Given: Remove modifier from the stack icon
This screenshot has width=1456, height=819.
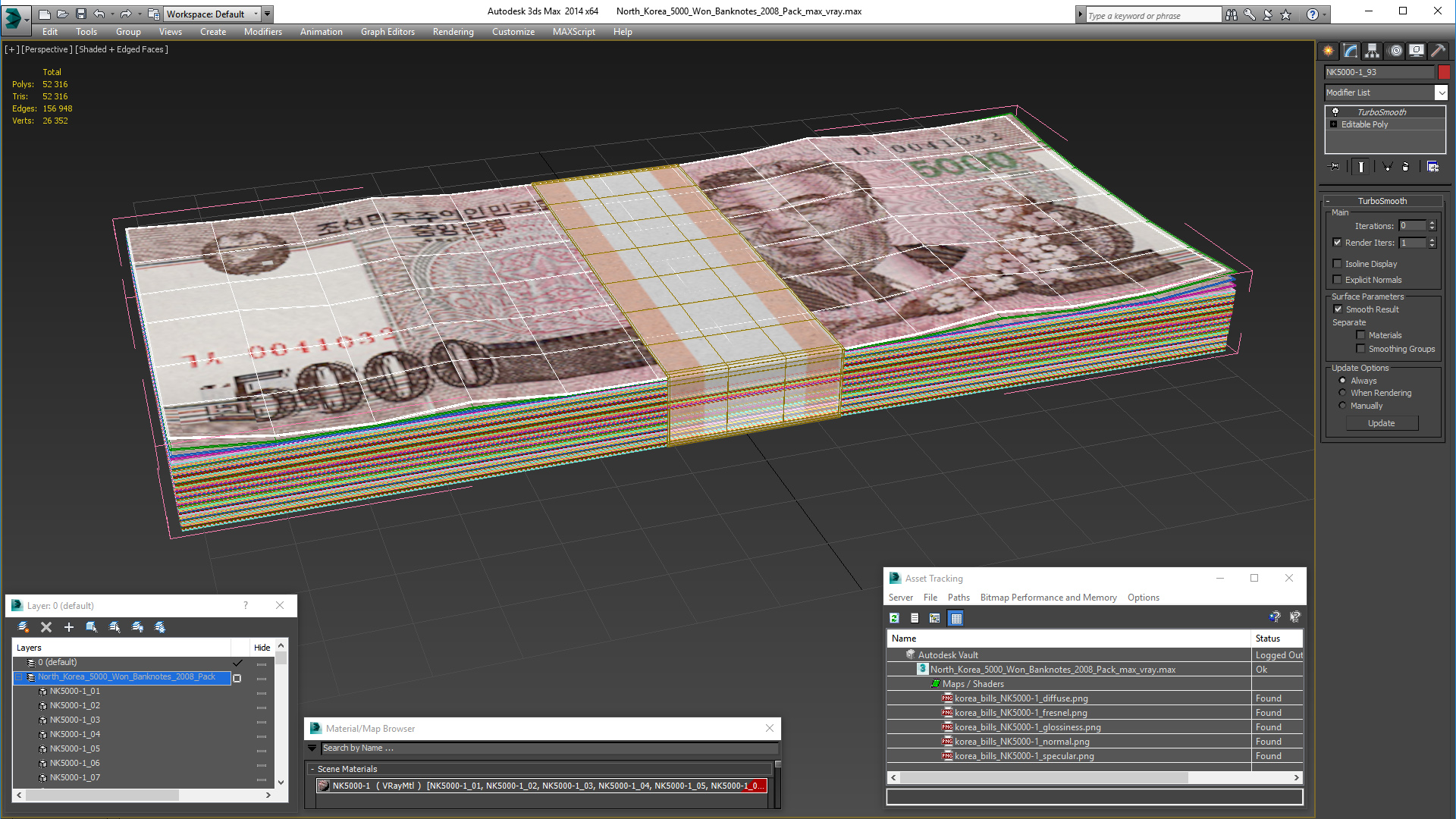Looking at the screenshot, I should (1406, 167).
